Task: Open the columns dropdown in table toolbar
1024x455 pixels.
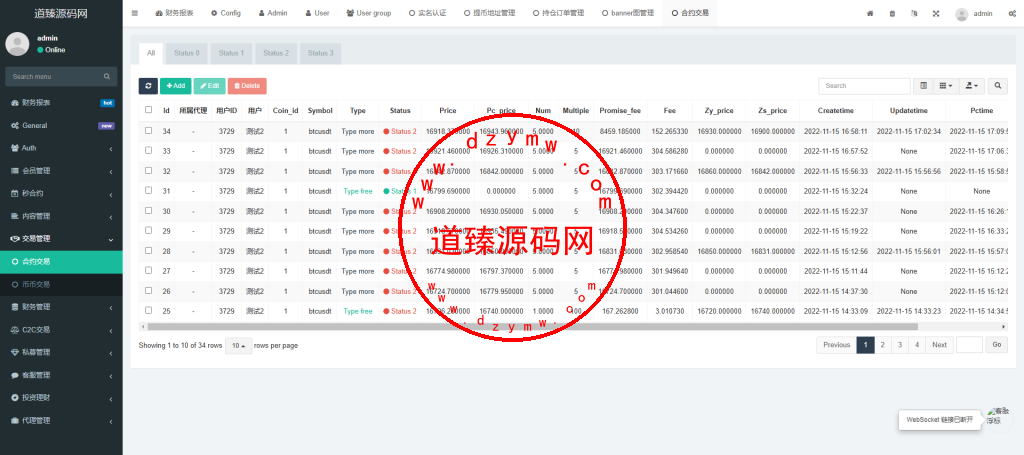Action: 946,86
